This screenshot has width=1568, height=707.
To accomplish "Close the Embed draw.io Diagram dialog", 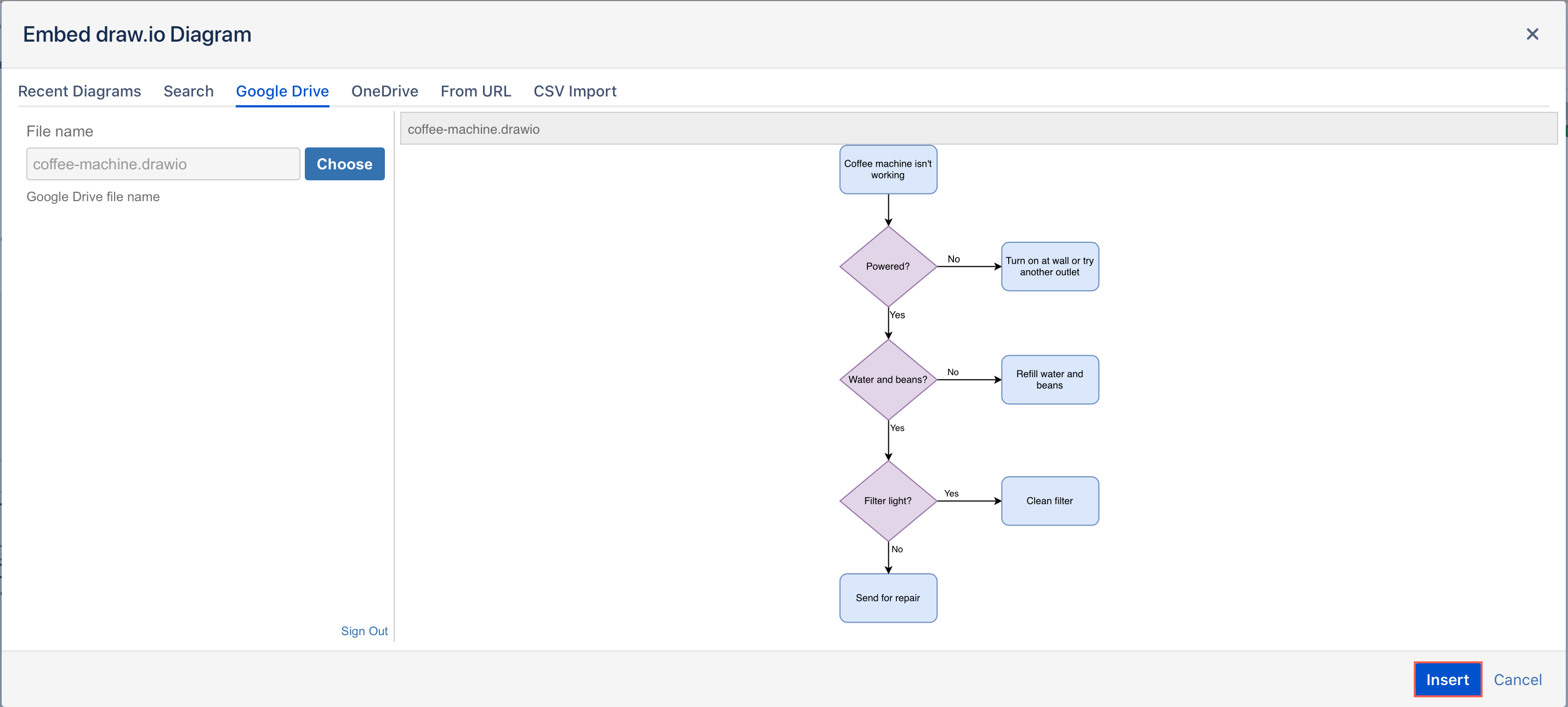I will (x=1533, y=34).
